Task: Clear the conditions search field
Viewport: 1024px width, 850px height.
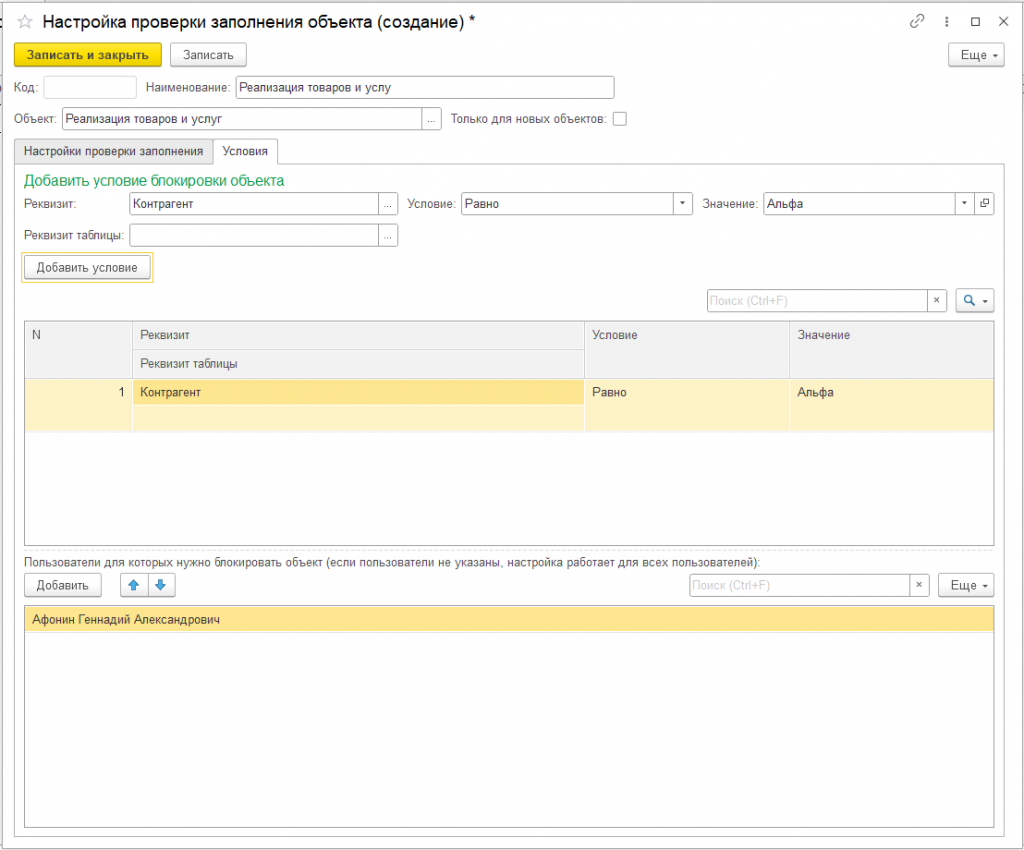Action: pyautogui.click(x=937, y=300)
